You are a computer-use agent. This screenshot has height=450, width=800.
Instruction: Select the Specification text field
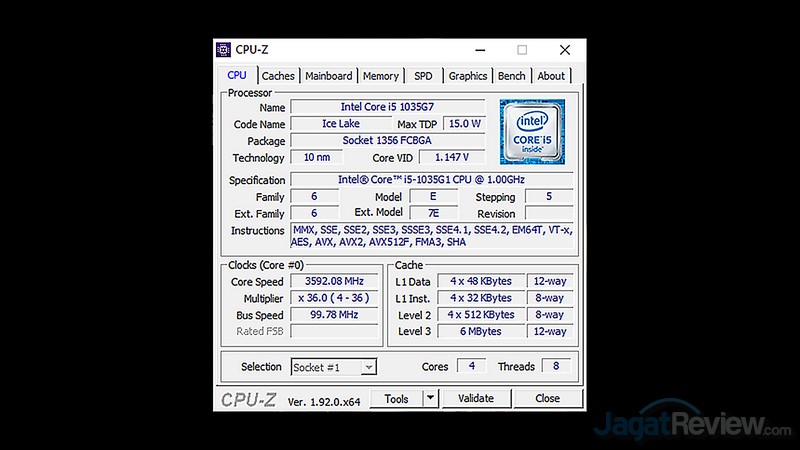pyautogui.click(x=431, y=180)
